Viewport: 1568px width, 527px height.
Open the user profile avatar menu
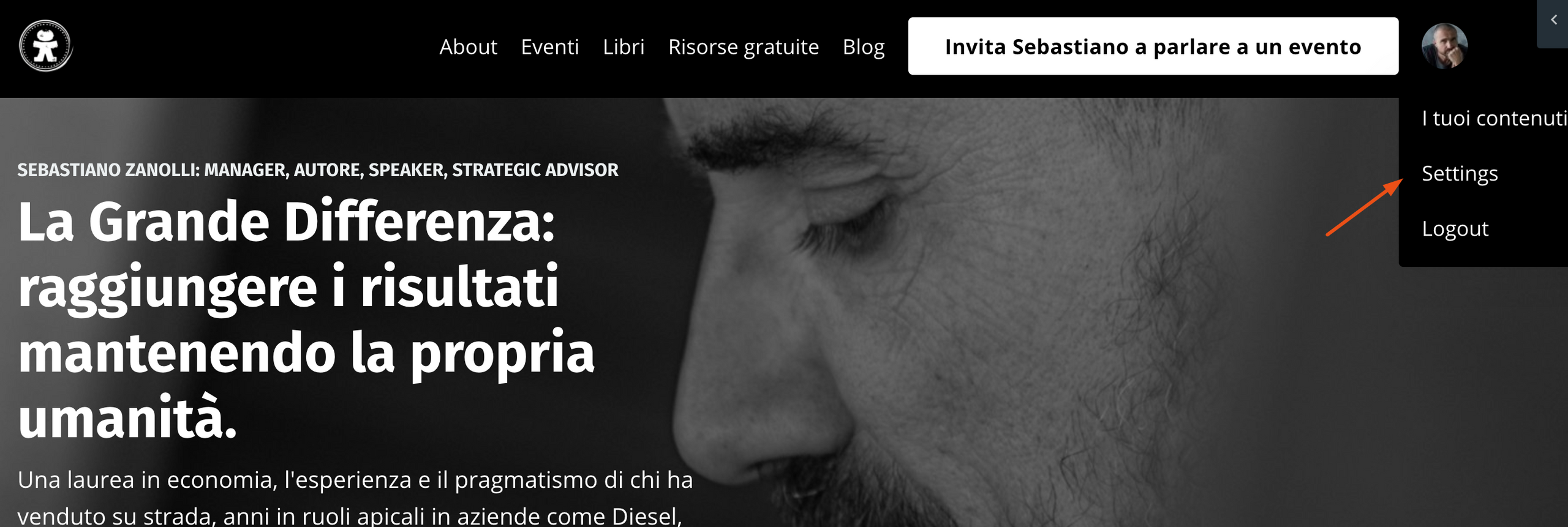click(x=1444, y=46)
